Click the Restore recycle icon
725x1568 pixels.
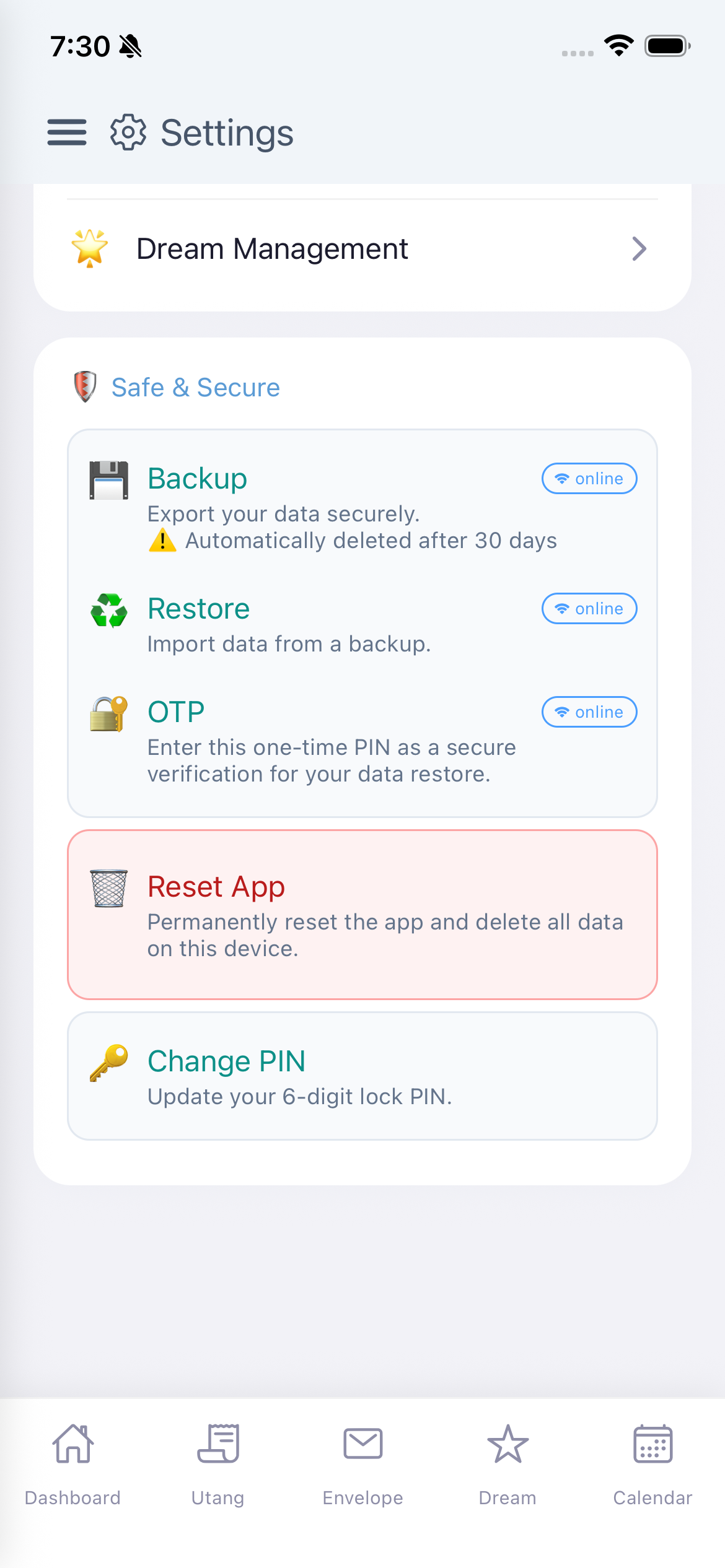tap(108, 610)
